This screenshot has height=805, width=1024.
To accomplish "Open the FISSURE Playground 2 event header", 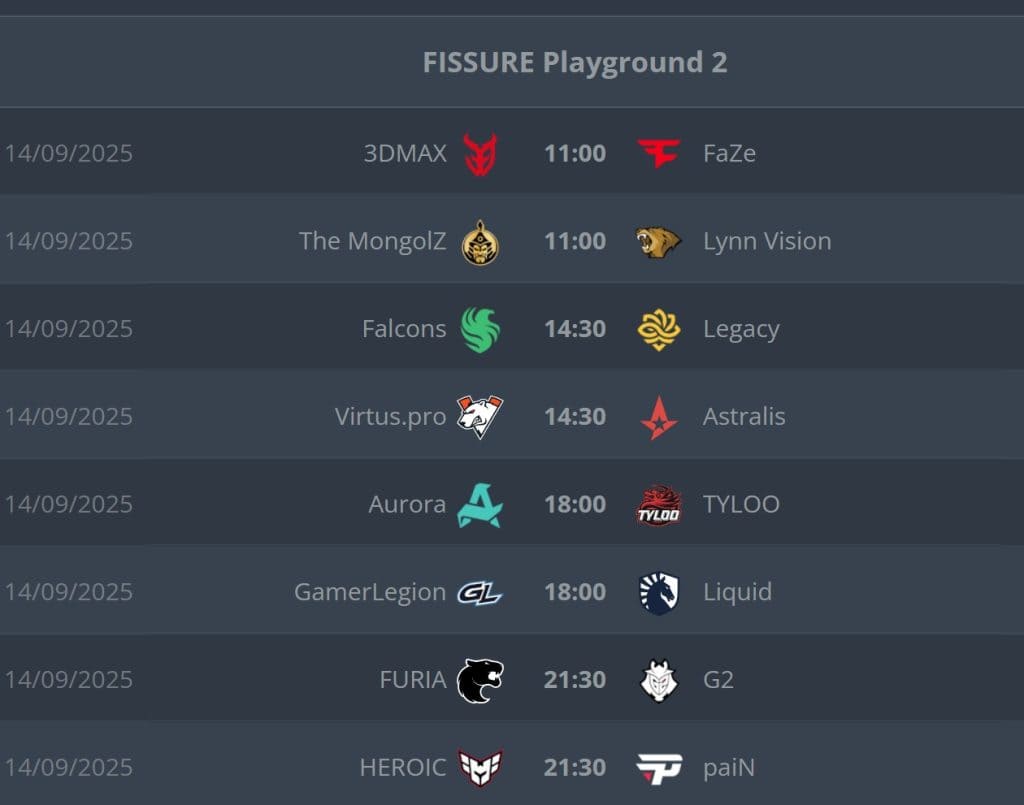I will click(575, 62).
